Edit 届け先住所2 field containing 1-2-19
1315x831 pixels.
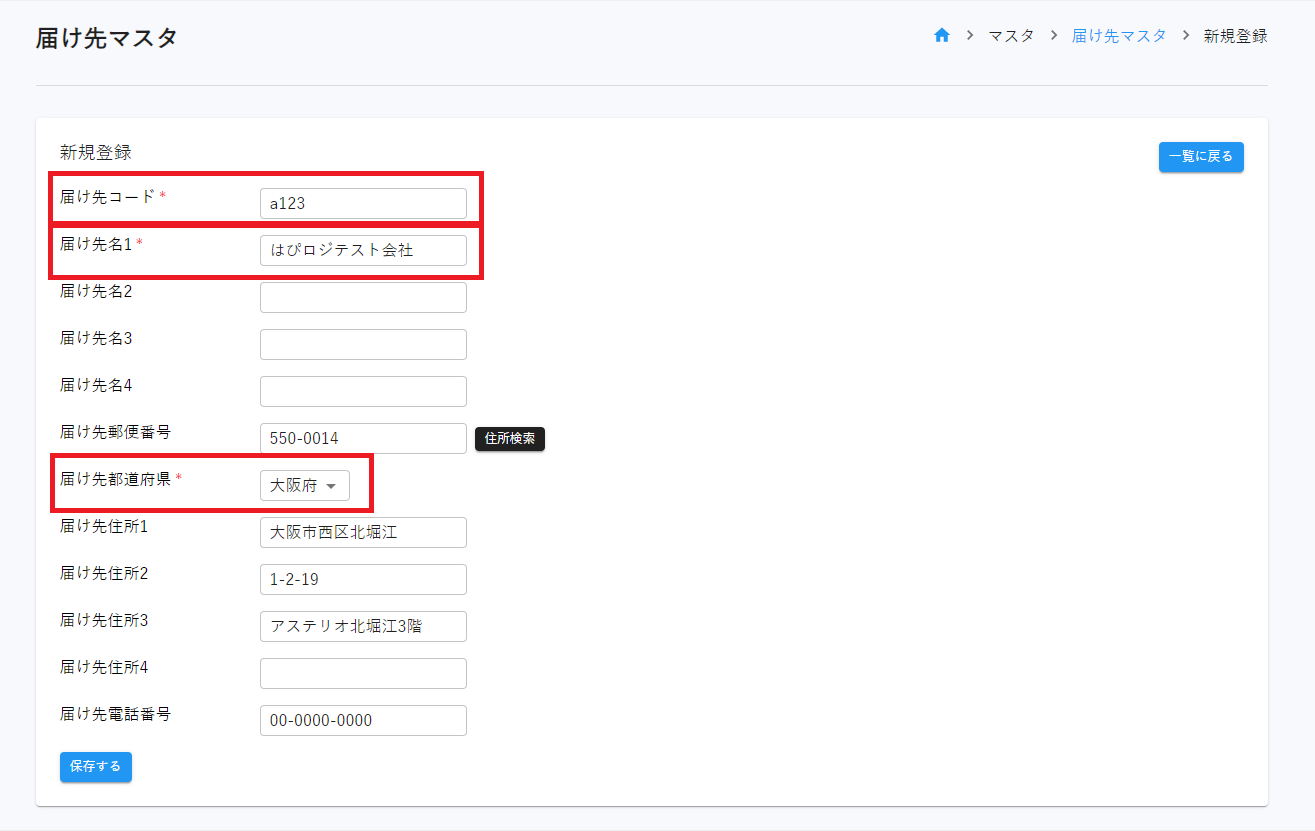[x=363, y=579]
